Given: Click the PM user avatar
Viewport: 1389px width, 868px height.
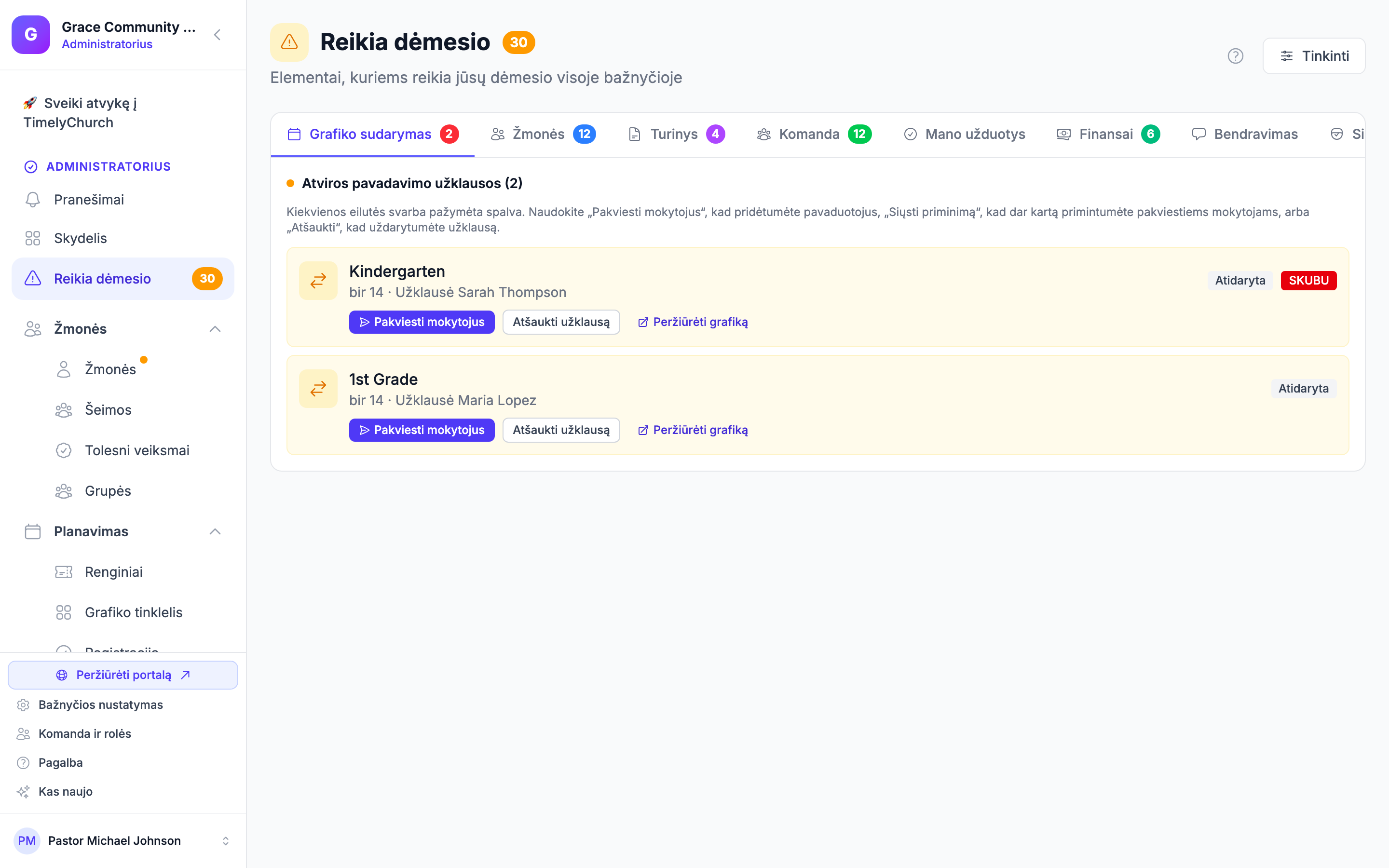Looking at the screenshot, I should (27, 841).
